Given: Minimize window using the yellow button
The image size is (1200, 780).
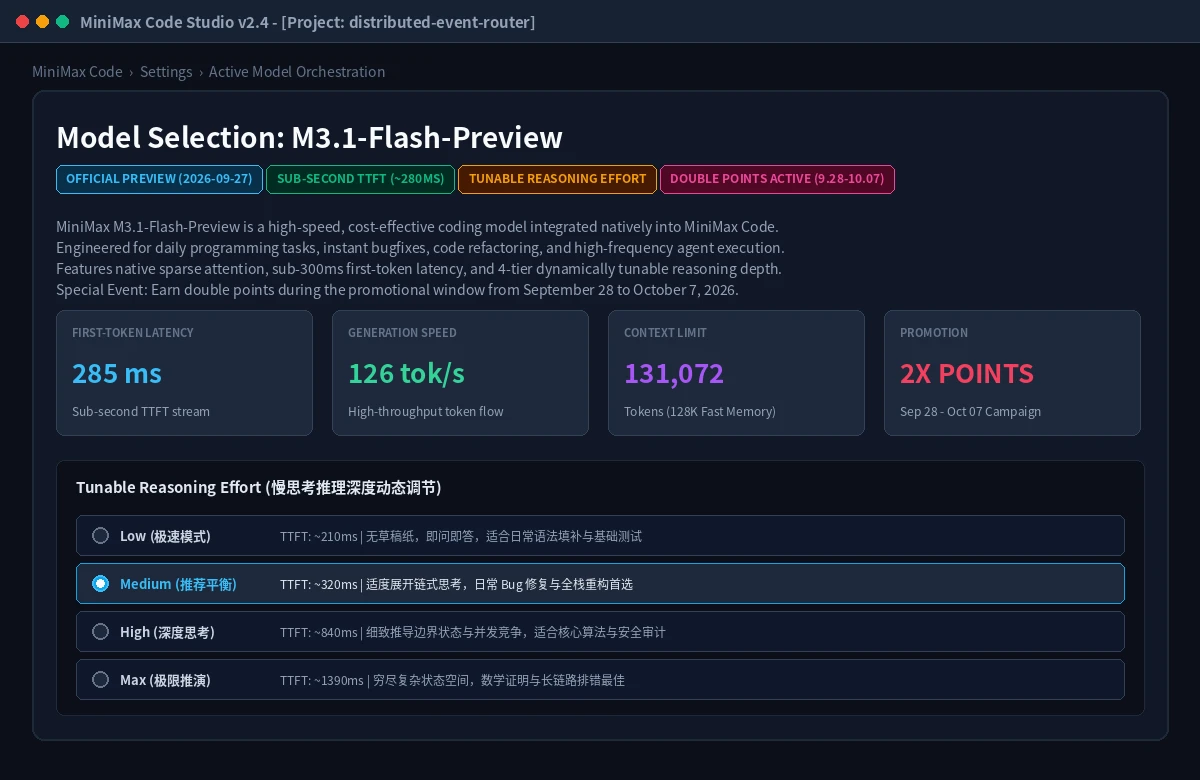Looking at the screenshot, I should pos(43,22).
